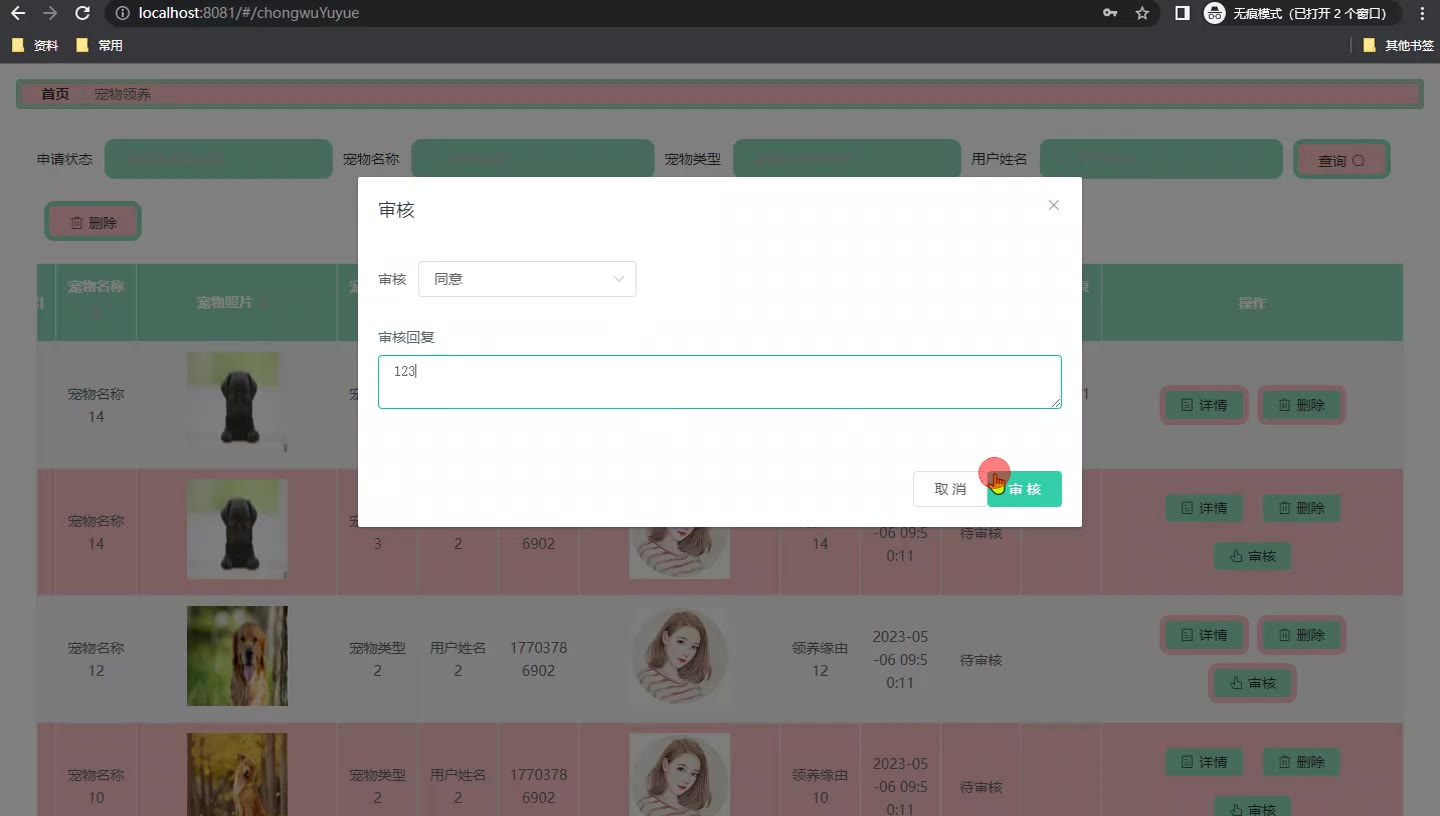Open the saved passwords key icon

click(1110, 13)
